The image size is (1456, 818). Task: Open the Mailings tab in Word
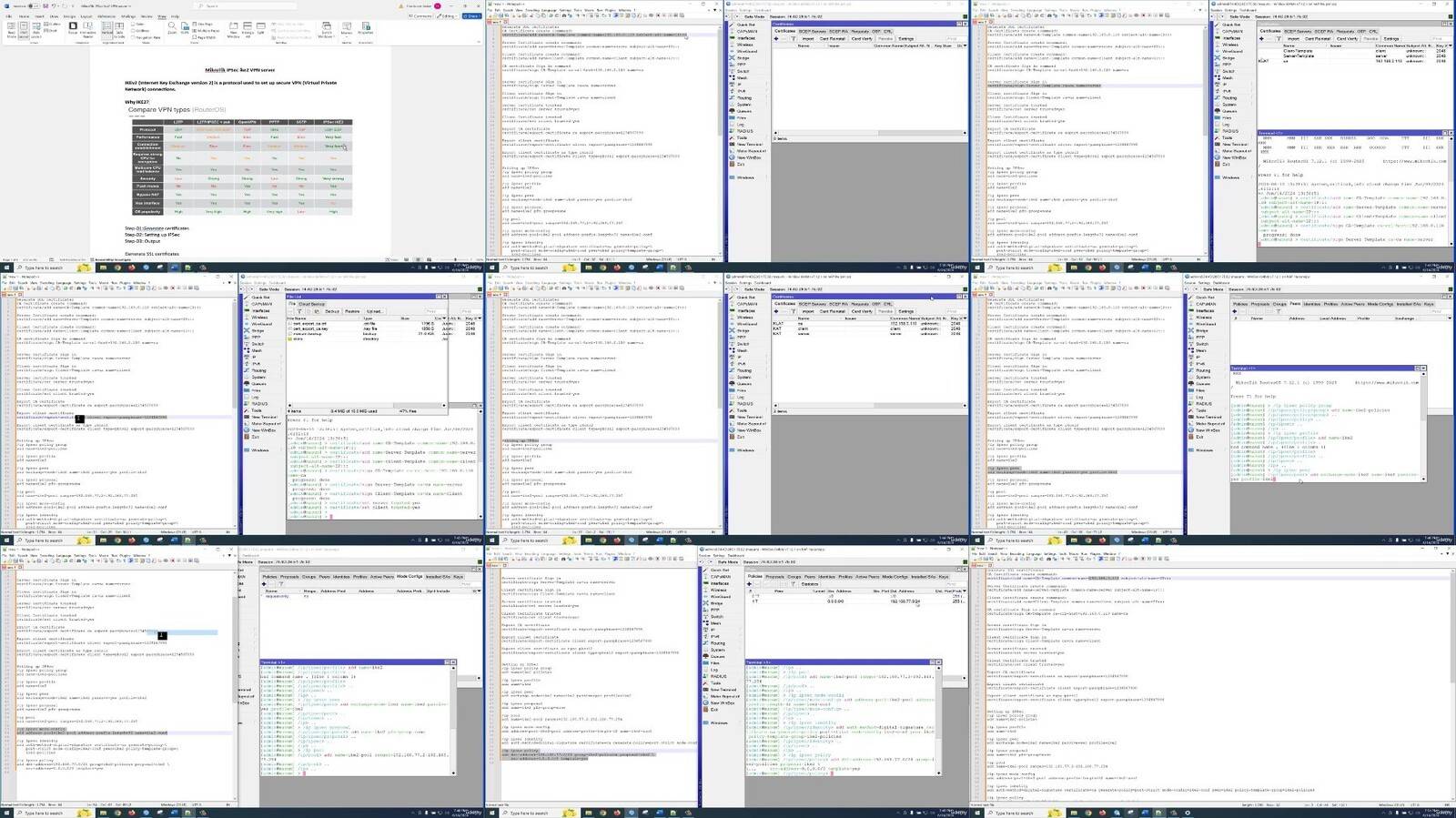tap(128, 16)
